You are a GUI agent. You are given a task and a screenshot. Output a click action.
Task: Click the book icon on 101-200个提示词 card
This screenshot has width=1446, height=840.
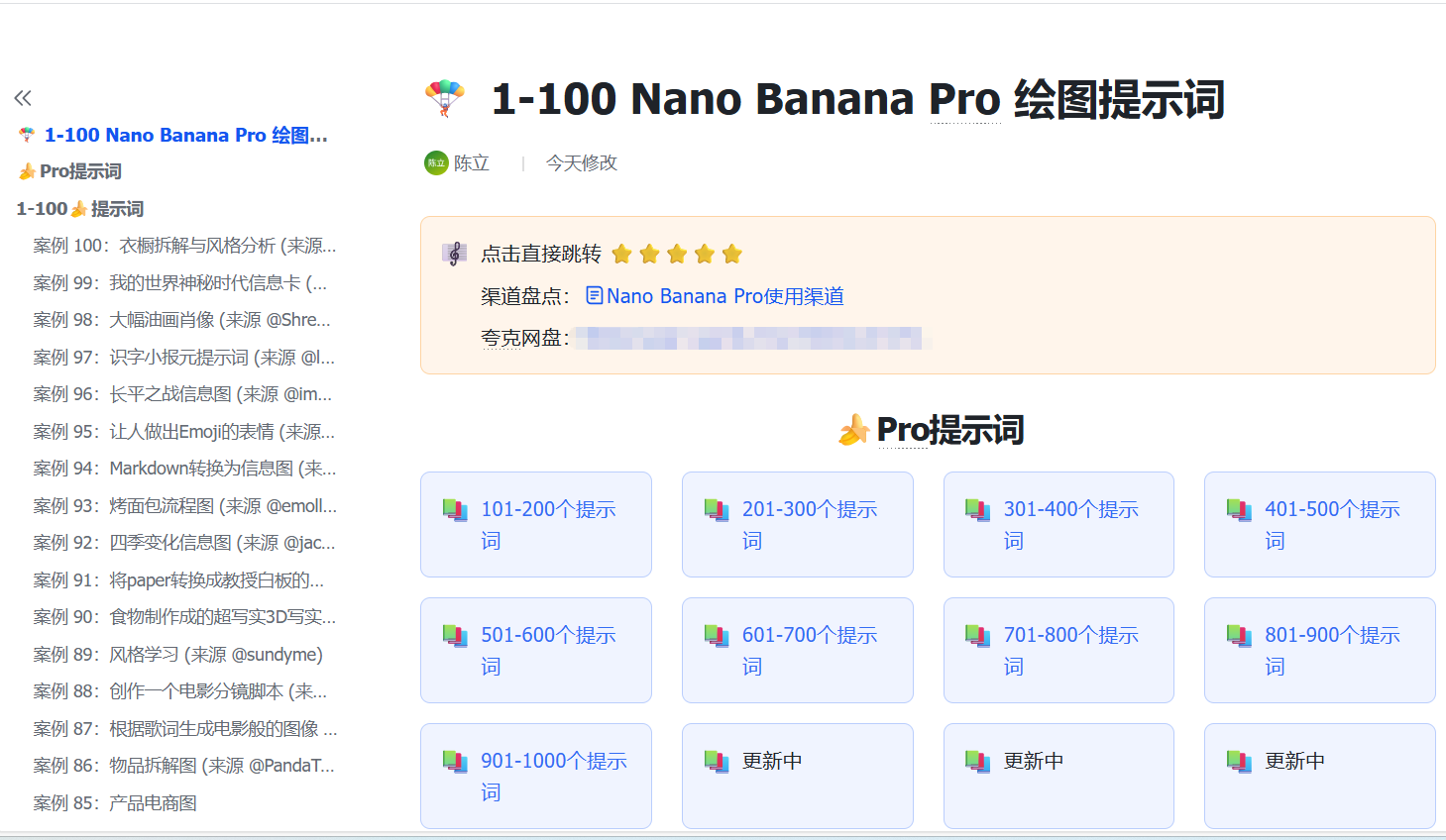[455, 510]
